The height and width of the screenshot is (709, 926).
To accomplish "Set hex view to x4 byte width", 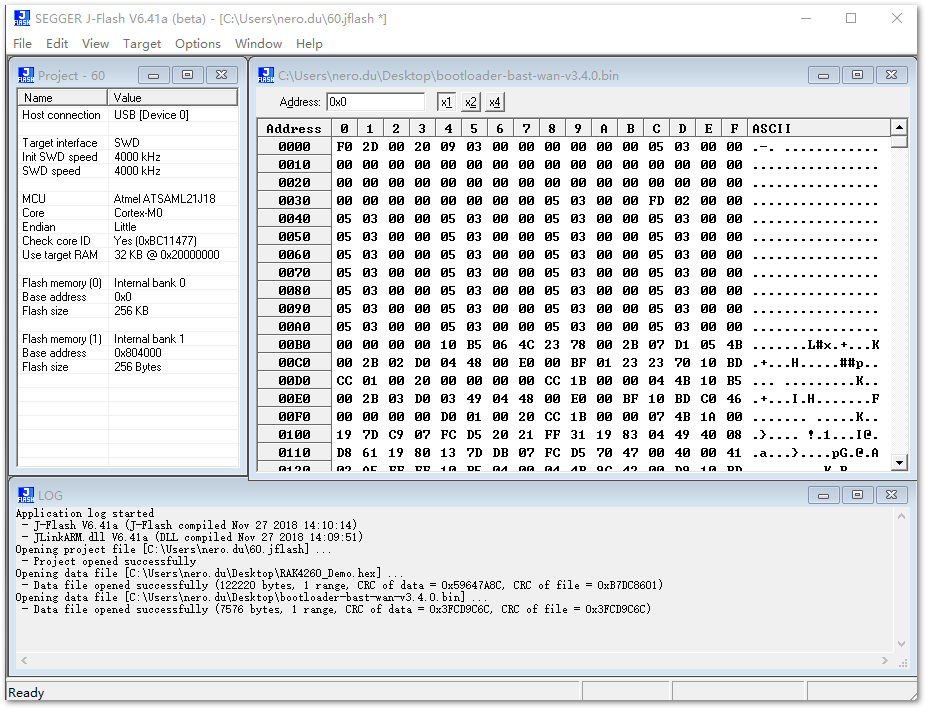I will click(x=494, y=102).
